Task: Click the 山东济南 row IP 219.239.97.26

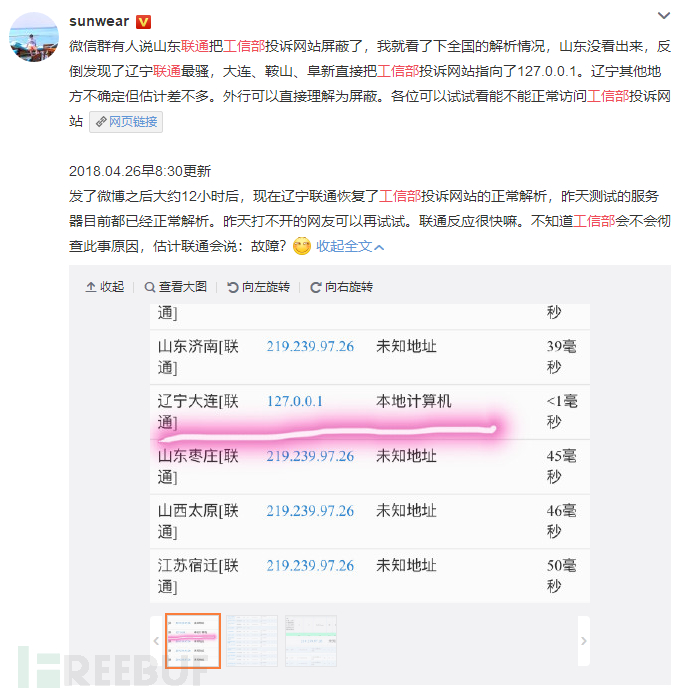Action: 310,347
